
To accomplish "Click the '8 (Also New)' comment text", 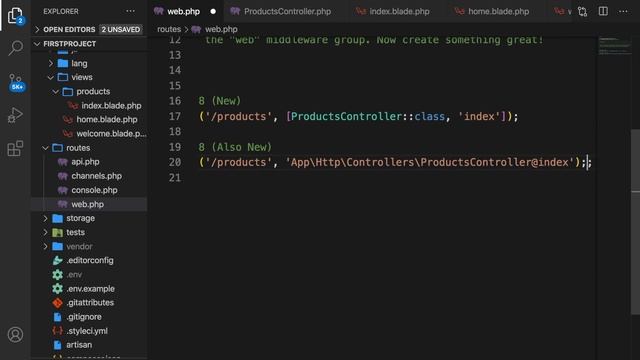I will coord(235,147).
